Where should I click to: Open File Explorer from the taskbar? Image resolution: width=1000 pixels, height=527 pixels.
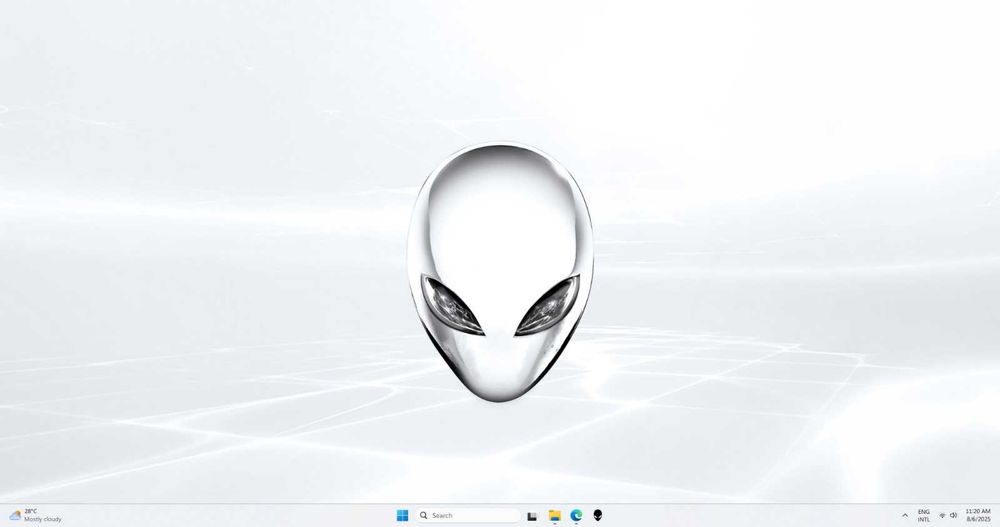pyautogui.click(x=554, y=516)
